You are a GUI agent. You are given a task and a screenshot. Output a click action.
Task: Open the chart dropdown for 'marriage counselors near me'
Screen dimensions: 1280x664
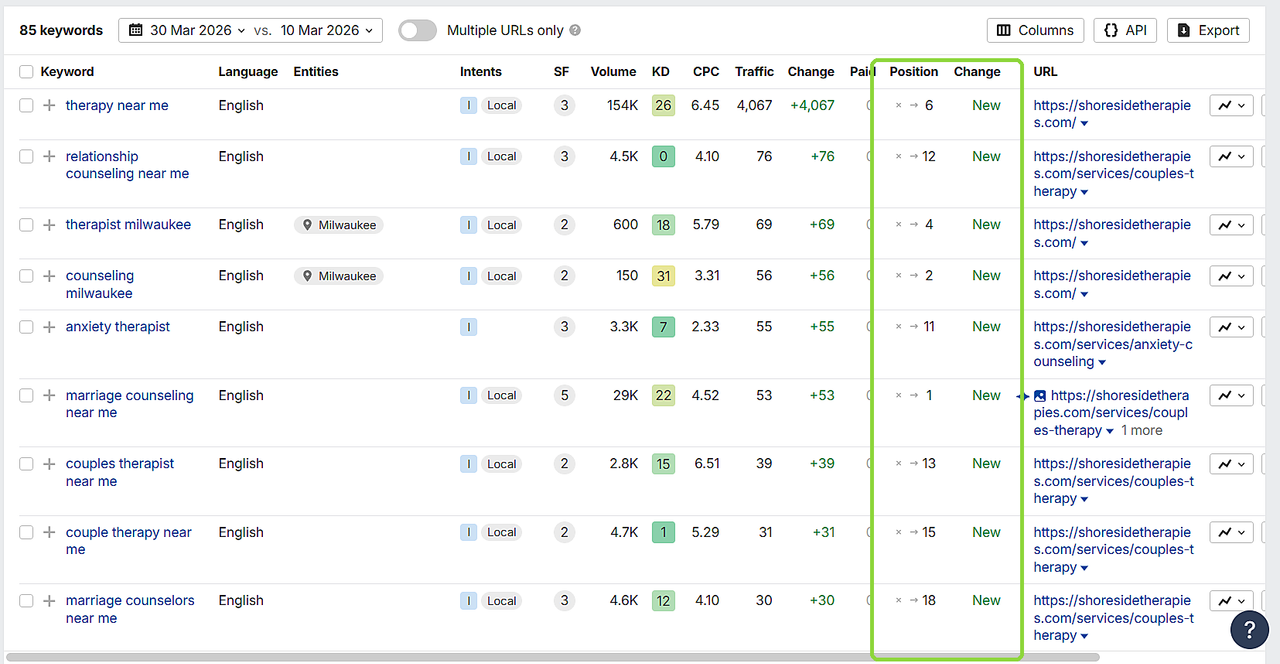(x=1231, y=601)
